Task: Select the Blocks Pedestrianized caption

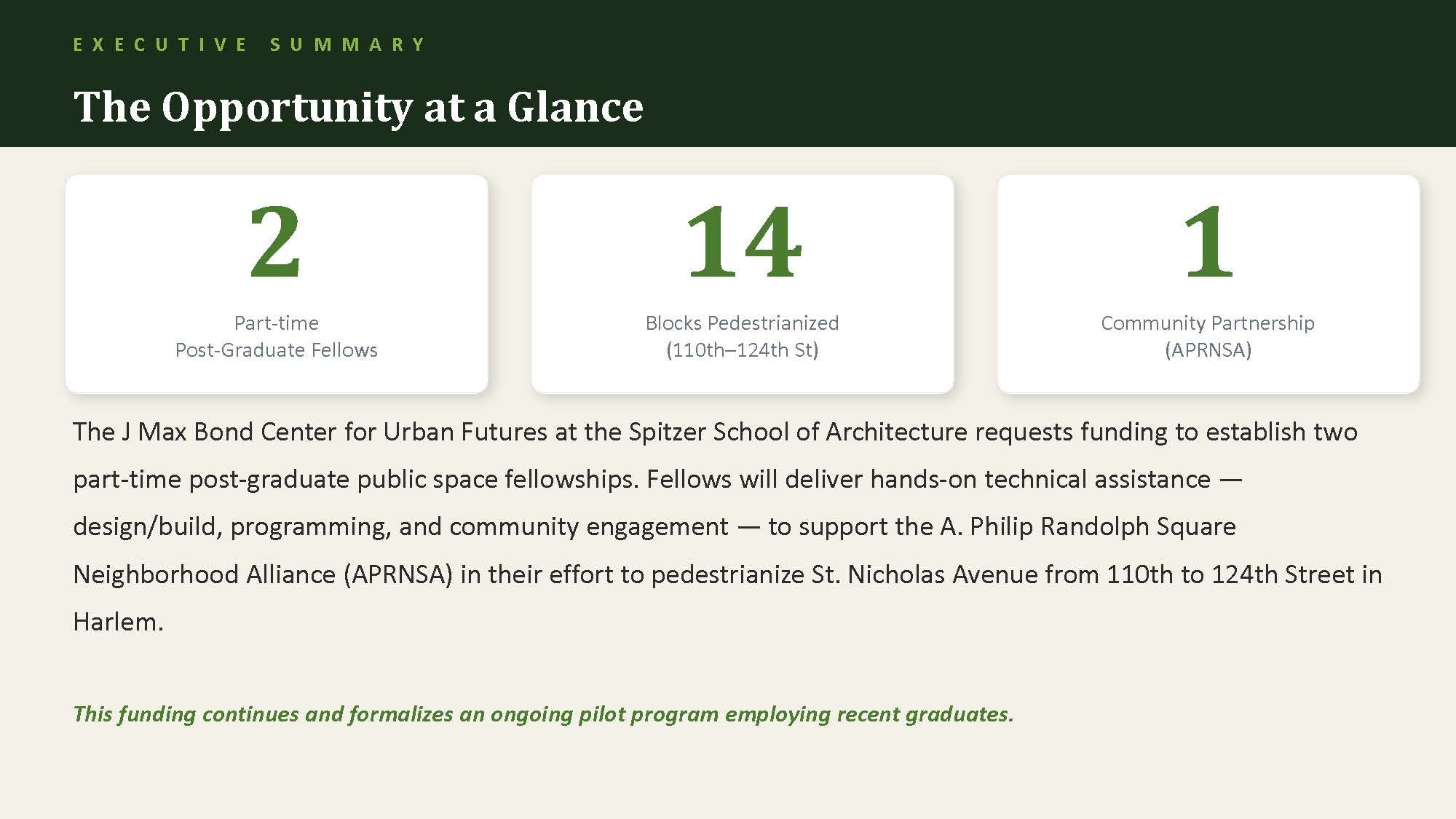Action: click(743, 323)
